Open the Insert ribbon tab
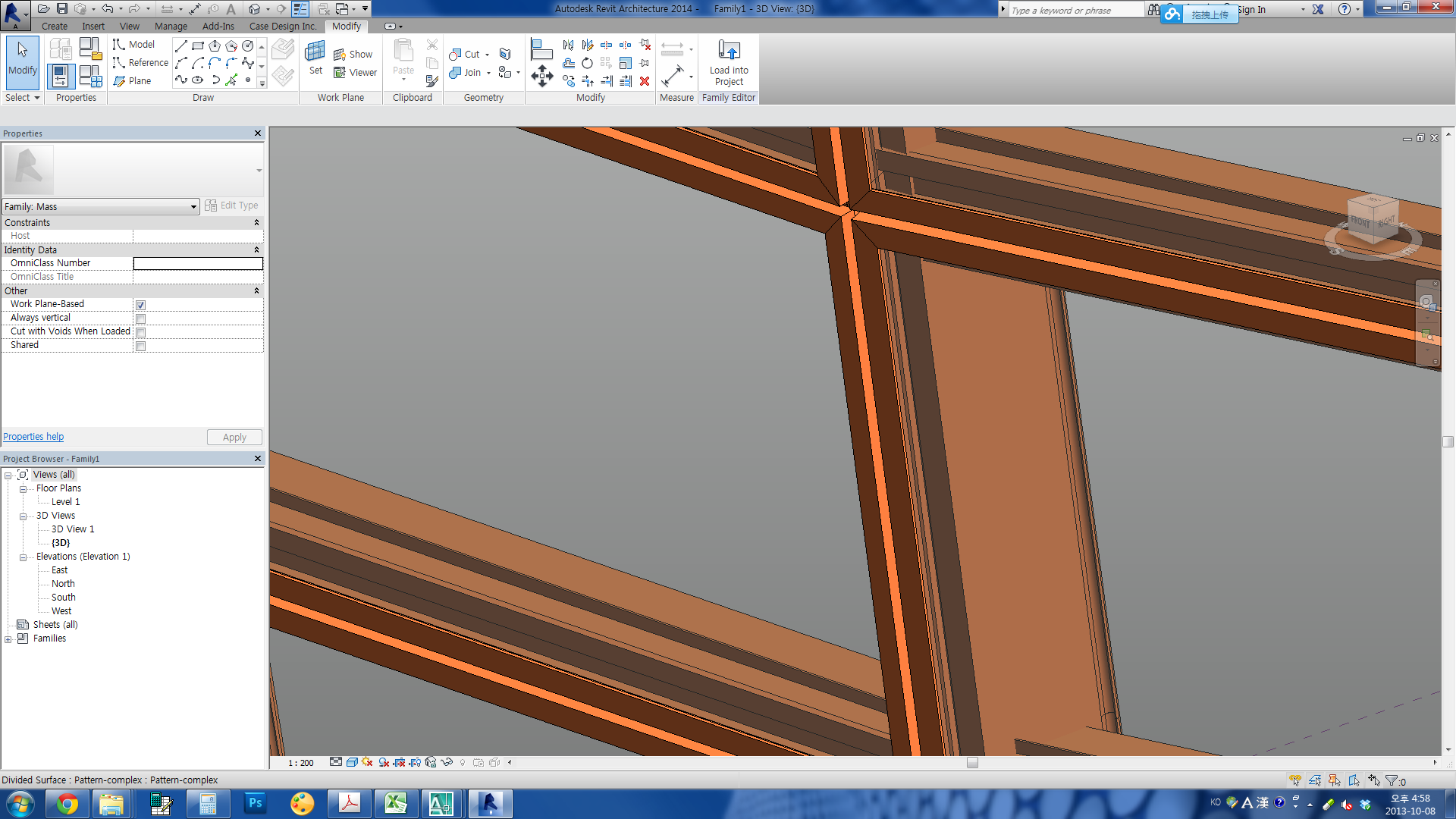Image resolution: width=1456 pixels, height=819 pixels. click(x=93, y=26)
